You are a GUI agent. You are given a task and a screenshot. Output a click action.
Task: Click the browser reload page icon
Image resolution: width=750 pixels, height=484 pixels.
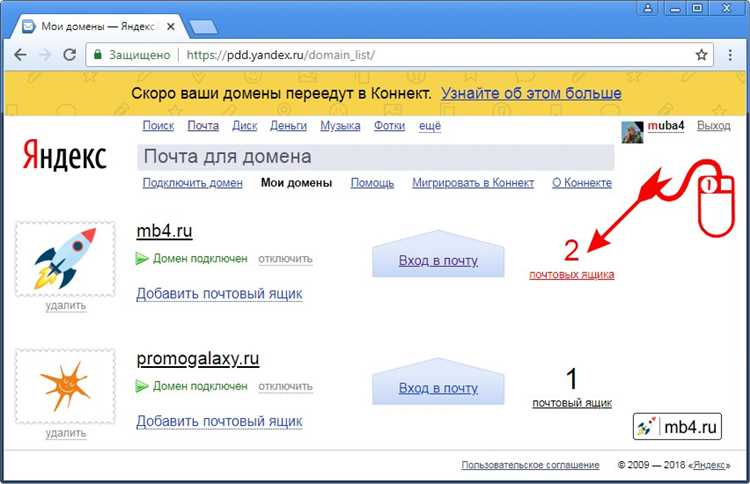click(x=69, y=55)
